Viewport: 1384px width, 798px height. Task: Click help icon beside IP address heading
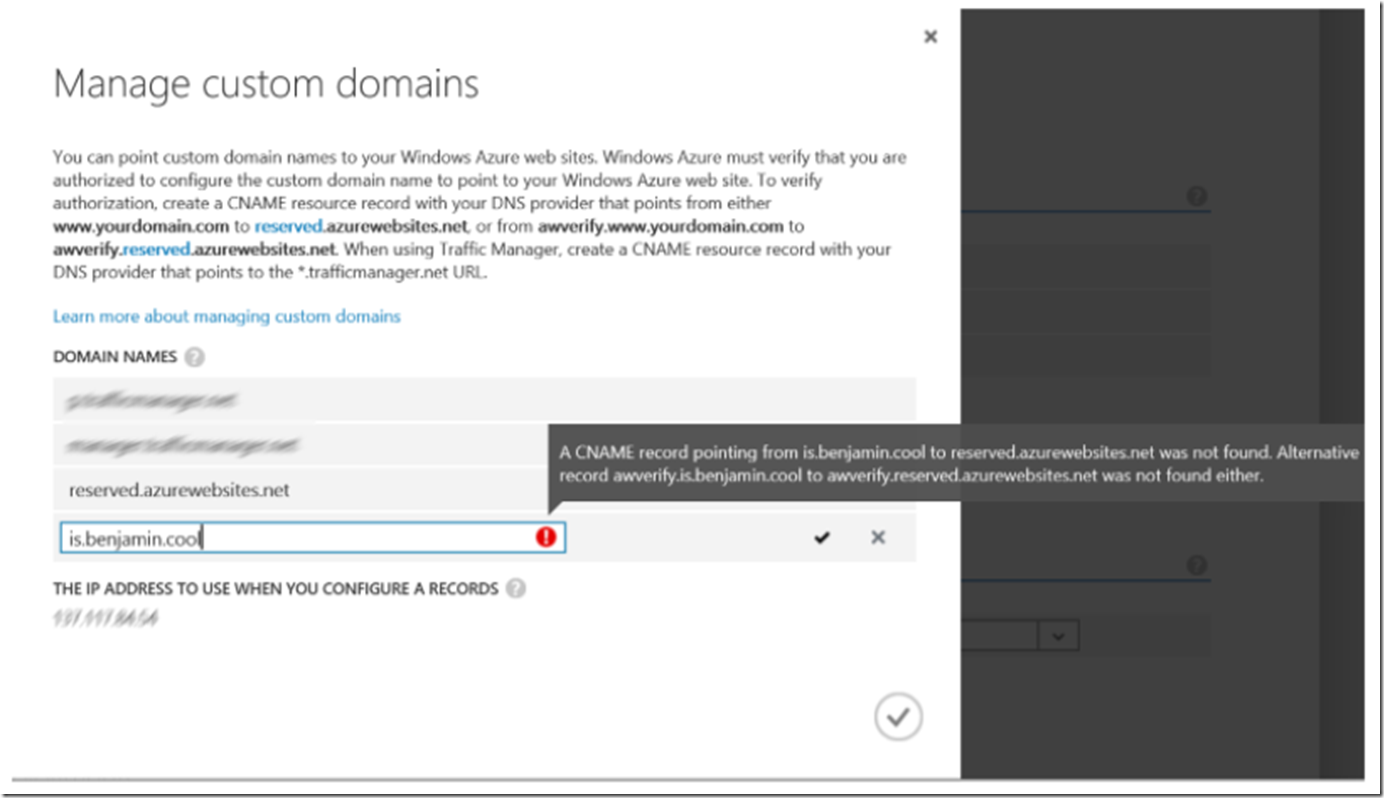(515, 589)
